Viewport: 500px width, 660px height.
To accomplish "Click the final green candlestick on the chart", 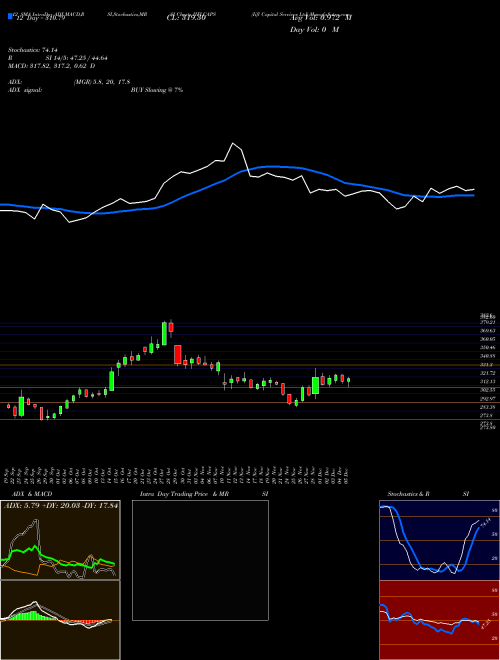I will [x=348, y=380].
